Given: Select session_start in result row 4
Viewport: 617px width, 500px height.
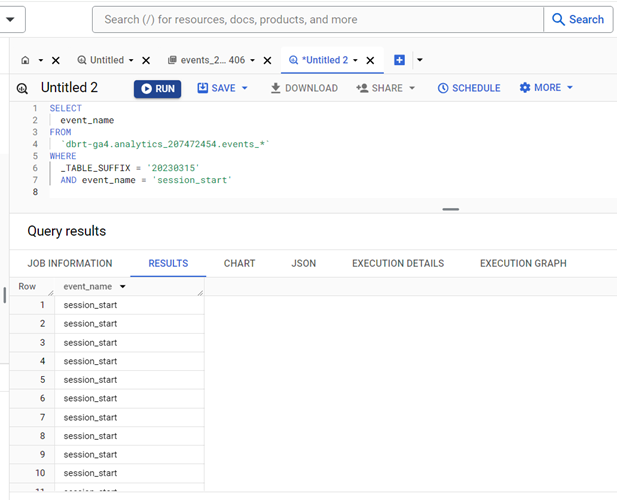Looking at the screenshot, I should coord(91,361).
